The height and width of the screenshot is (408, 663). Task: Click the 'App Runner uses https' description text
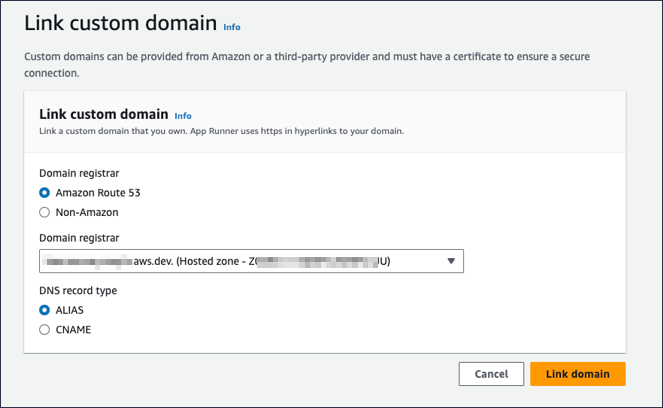point(300,131)
